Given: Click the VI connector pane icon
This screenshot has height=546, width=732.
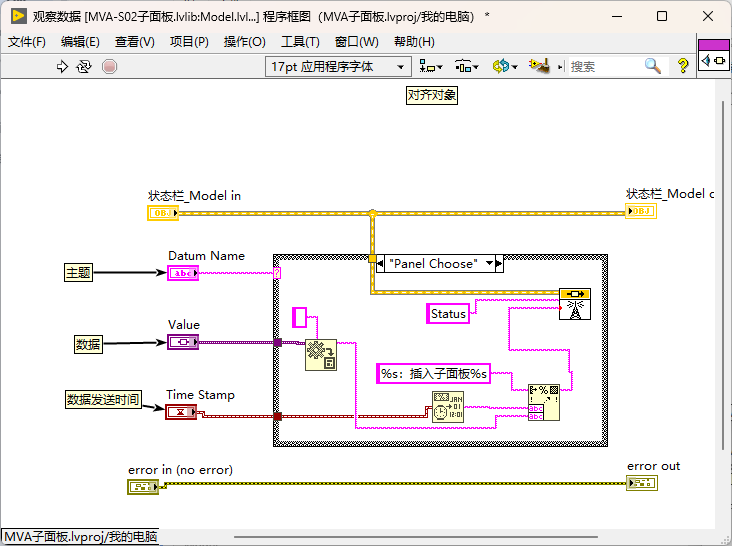Looking at the screenshot, I should [713, 55].
